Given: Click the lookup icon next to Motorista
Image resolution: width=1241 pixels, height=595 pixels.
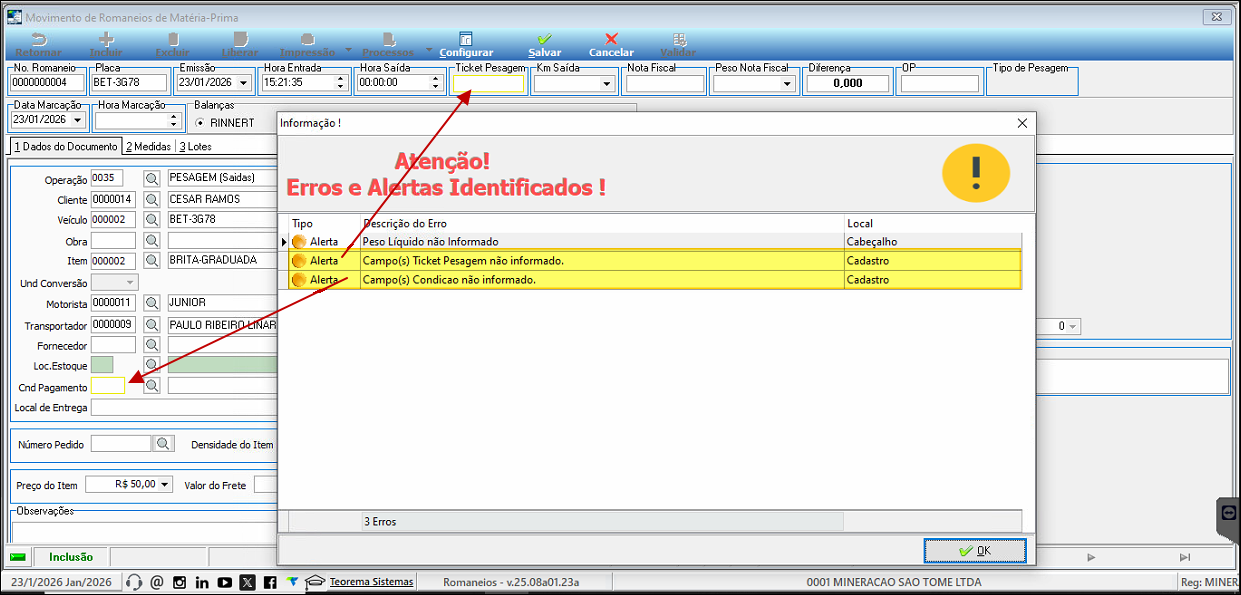Looking at the screenshot, I should [152, 302].
